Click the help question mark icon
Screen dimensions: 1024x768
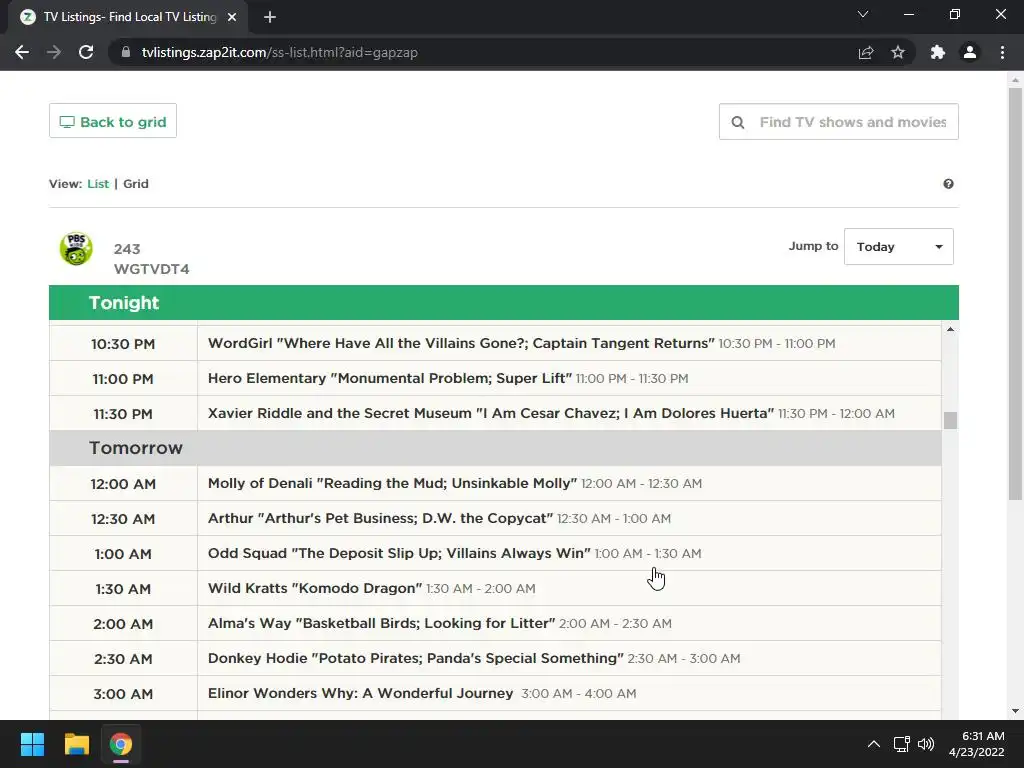pyautogui.click(x=948, y=184)
